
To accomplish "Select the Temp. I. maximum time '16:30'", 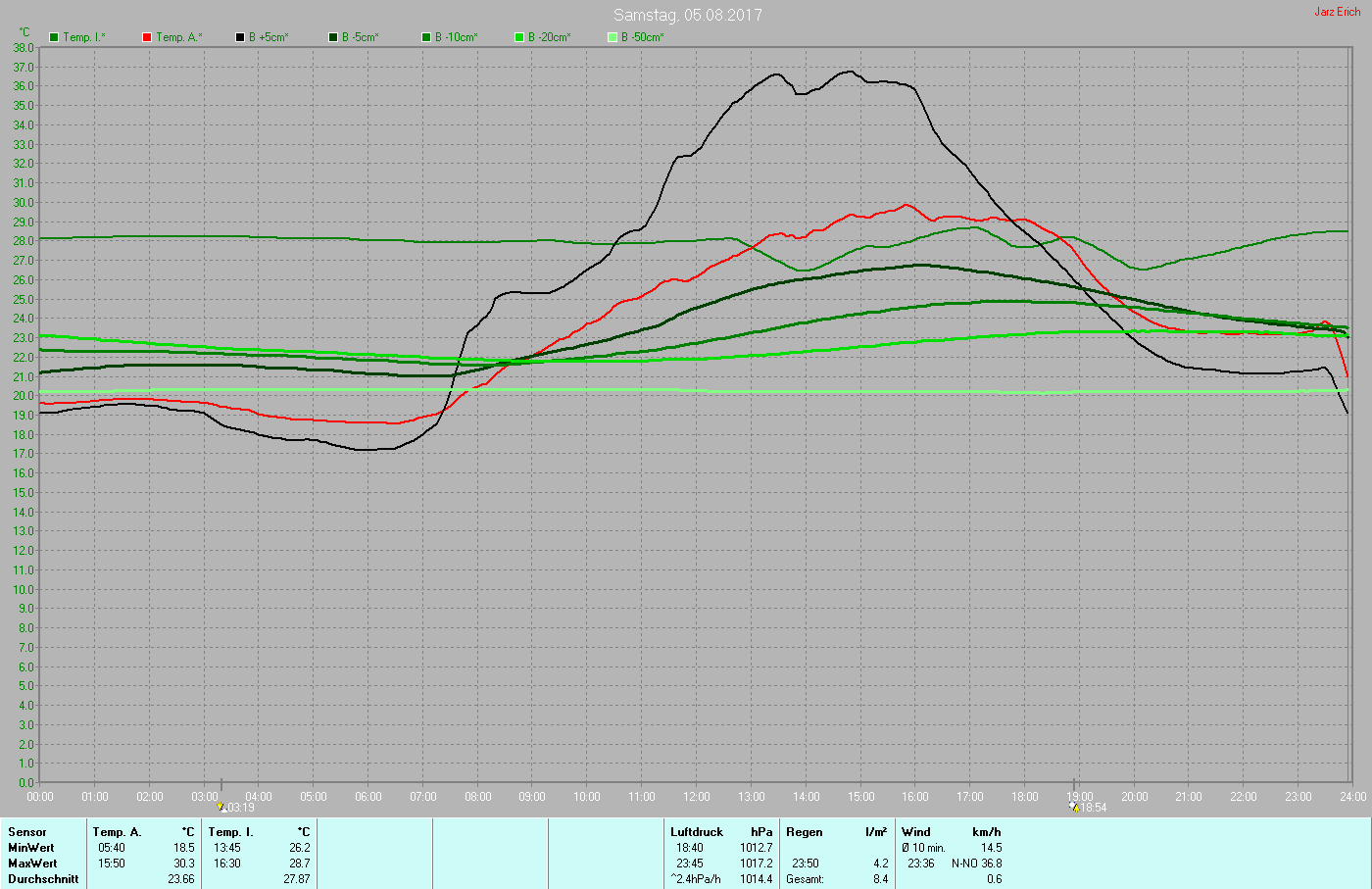I will coord(227,864).
